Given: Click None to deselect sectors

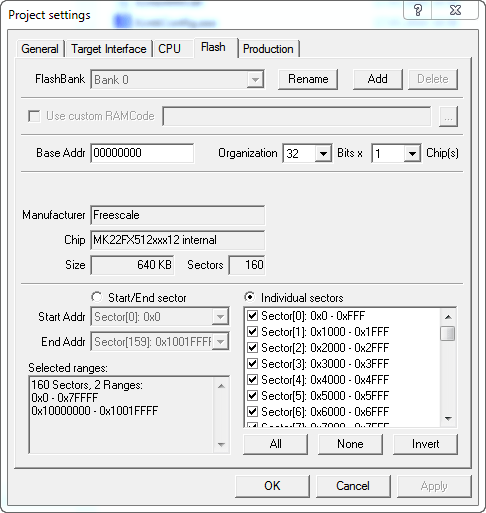Looking at the screenshot, I should pos(350,444).
